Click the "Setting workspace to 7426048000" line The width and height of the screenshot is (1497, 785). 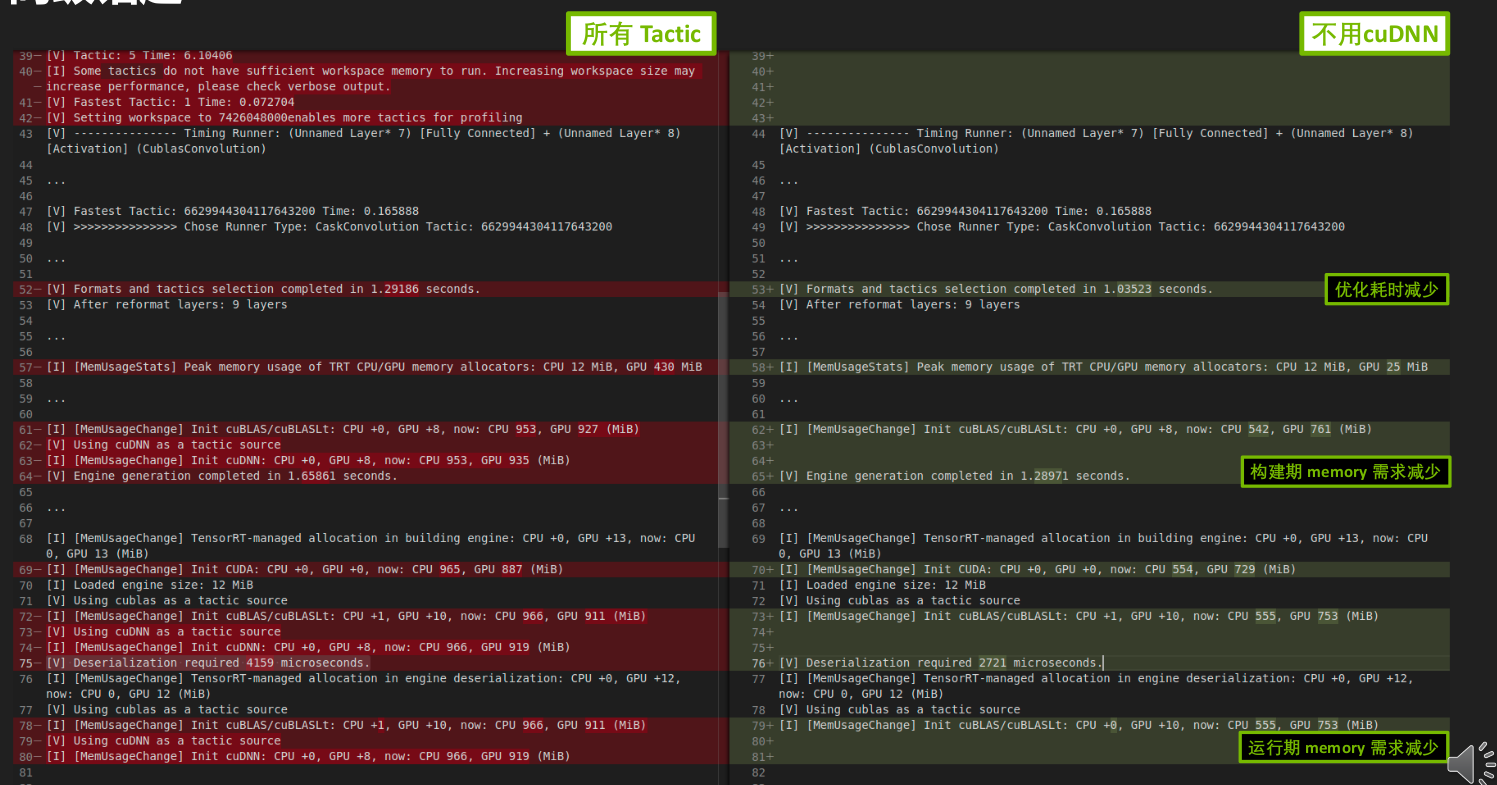284,118
